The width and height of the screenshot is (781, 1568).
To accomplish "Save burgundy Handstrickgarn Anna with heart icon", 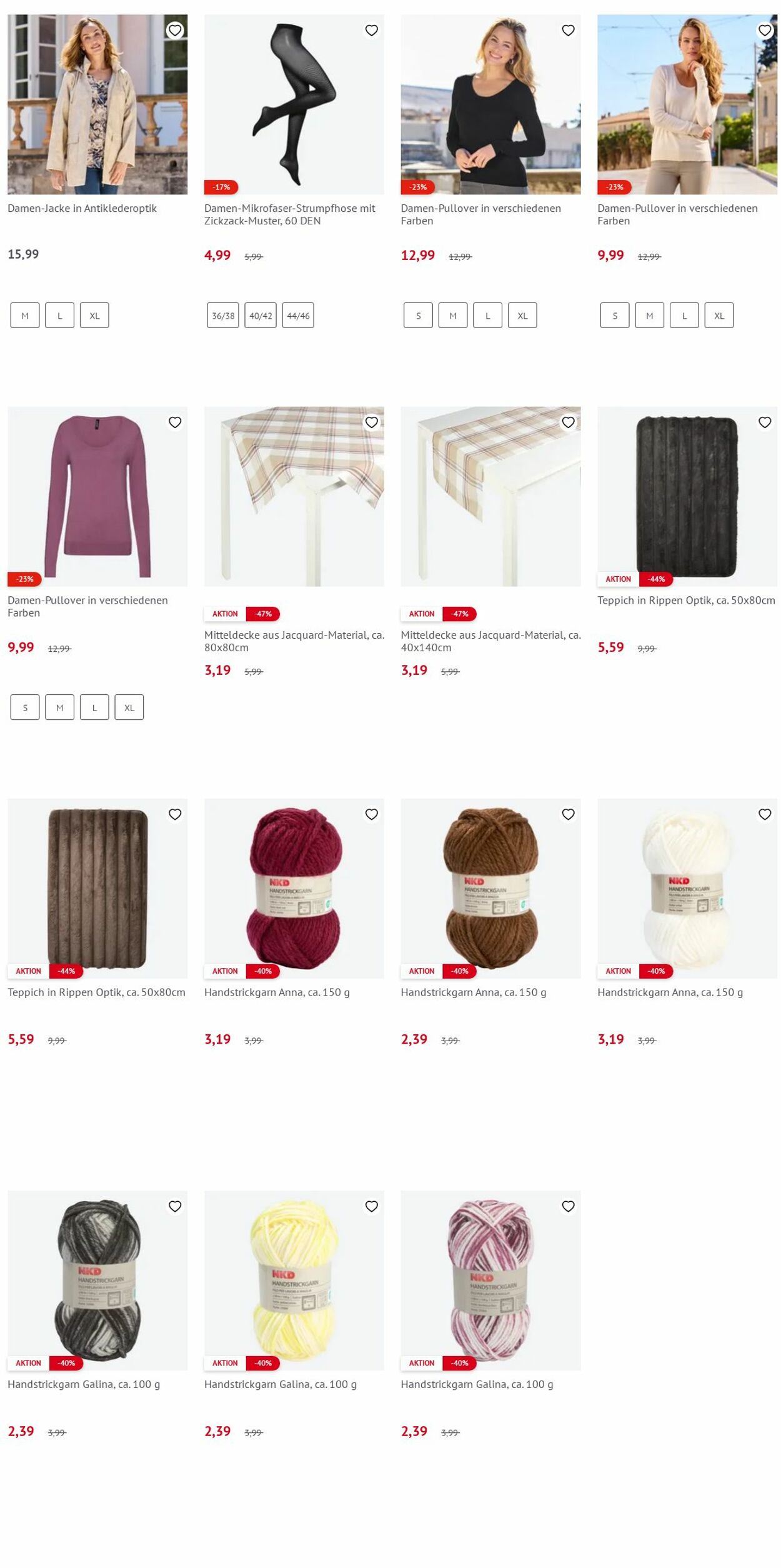I will pos(372,814).
